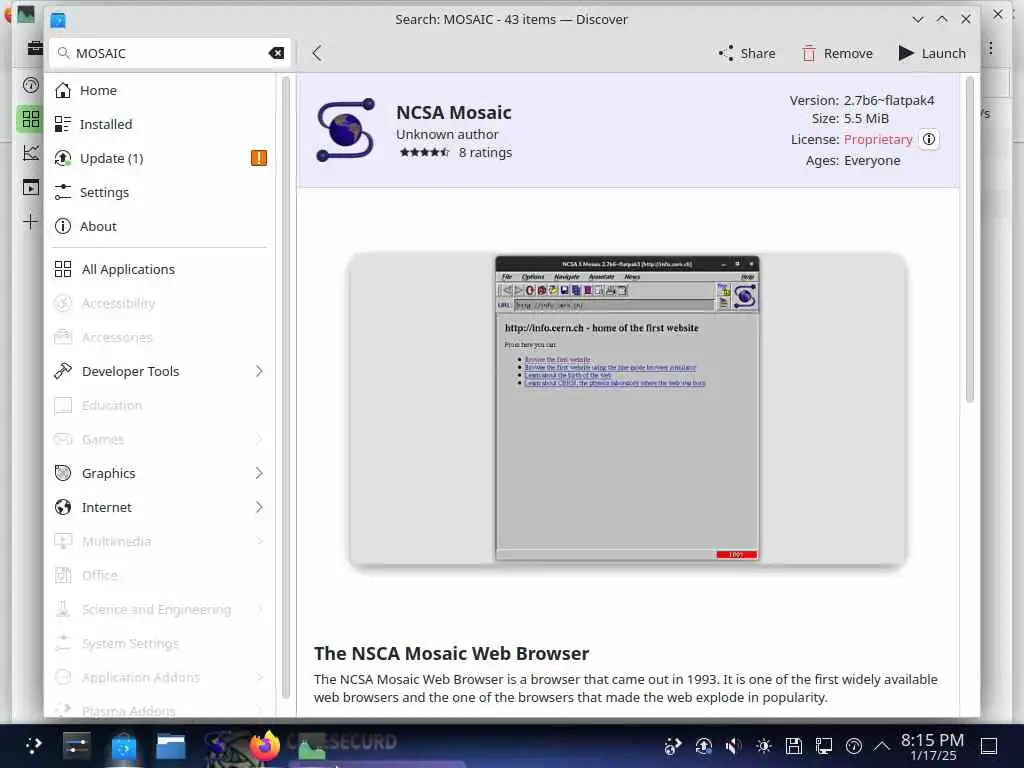Viewport: 1024px width, 768px height.
Task: Open the application launcher in the taskbar
Action: pyautogui.click(x=33, y=746)
